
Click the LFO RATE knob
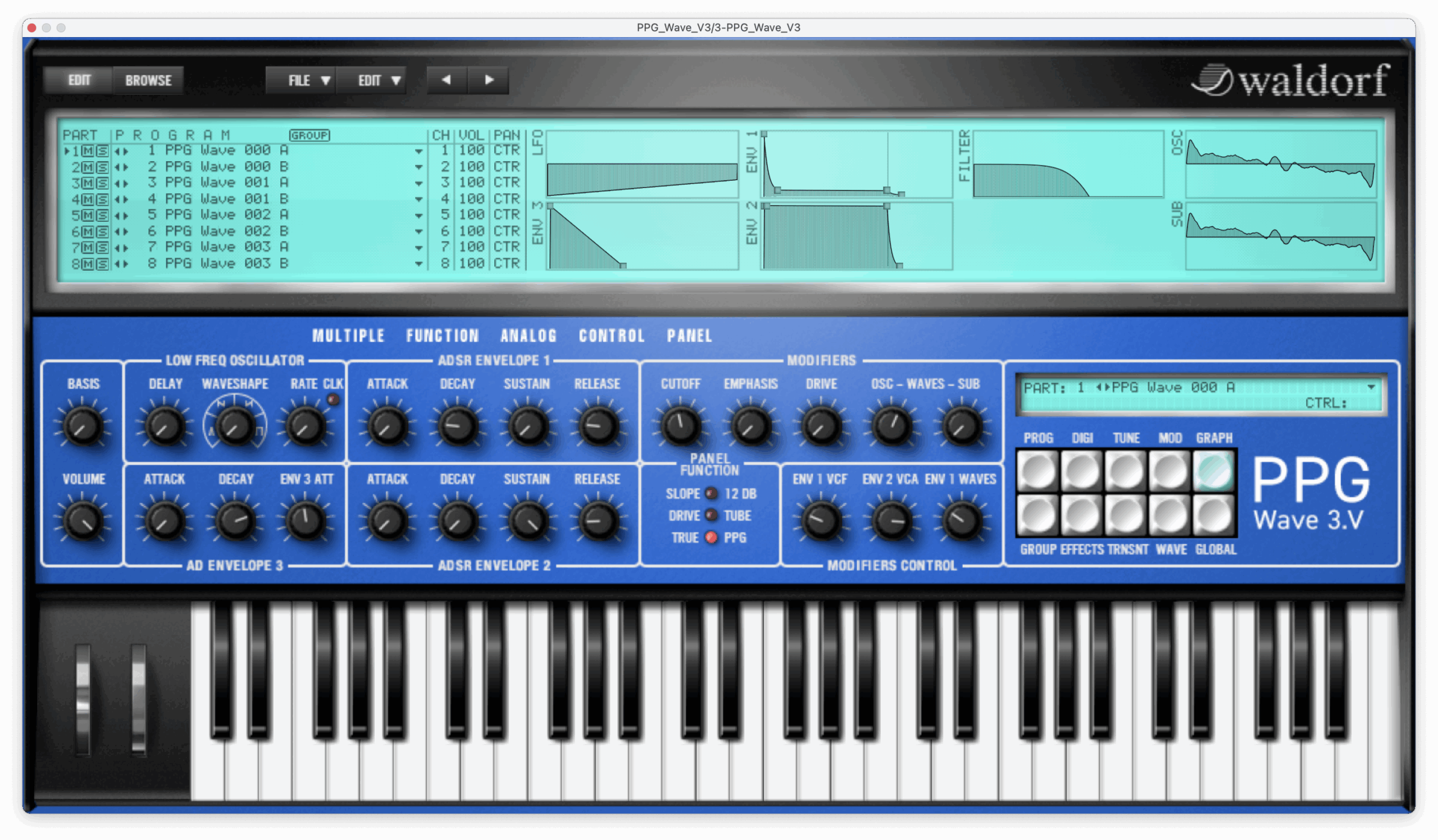point(304,426)
